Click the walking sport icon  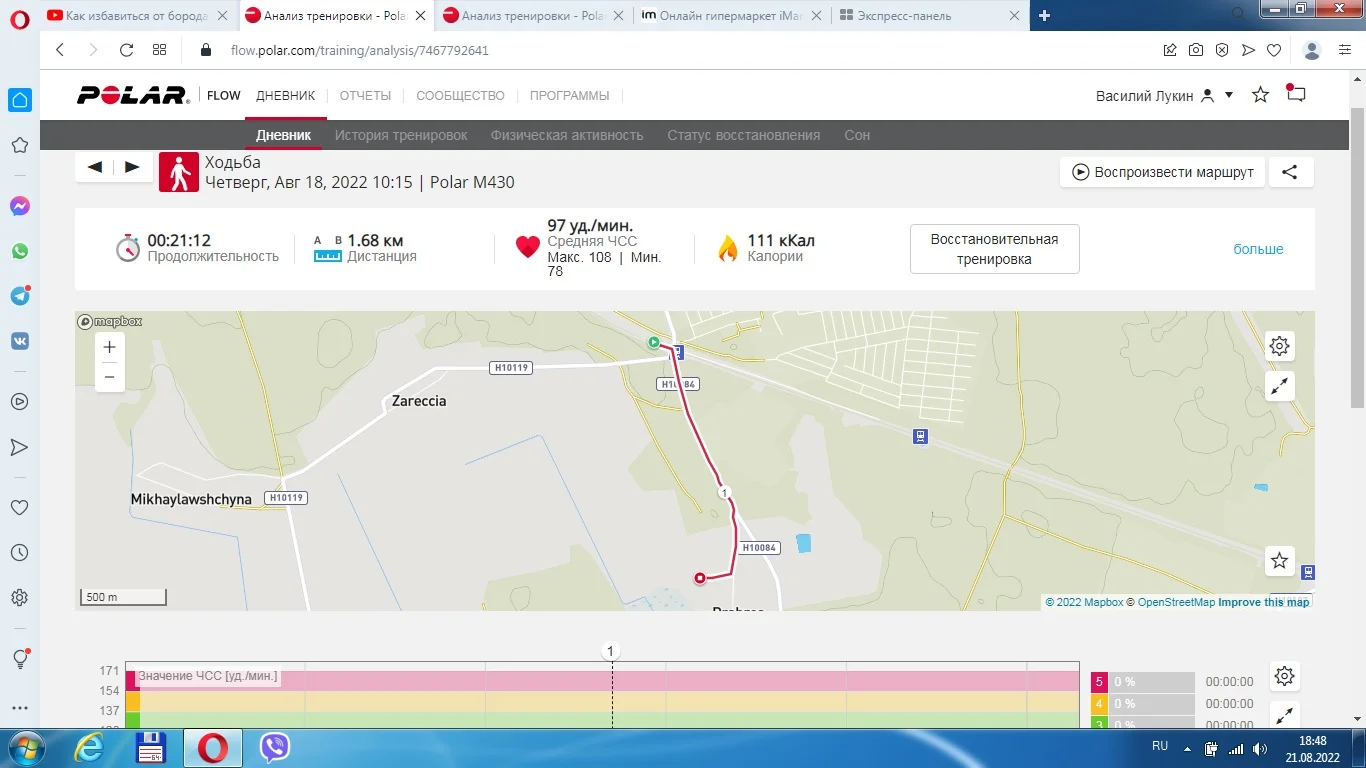(179, 172)
